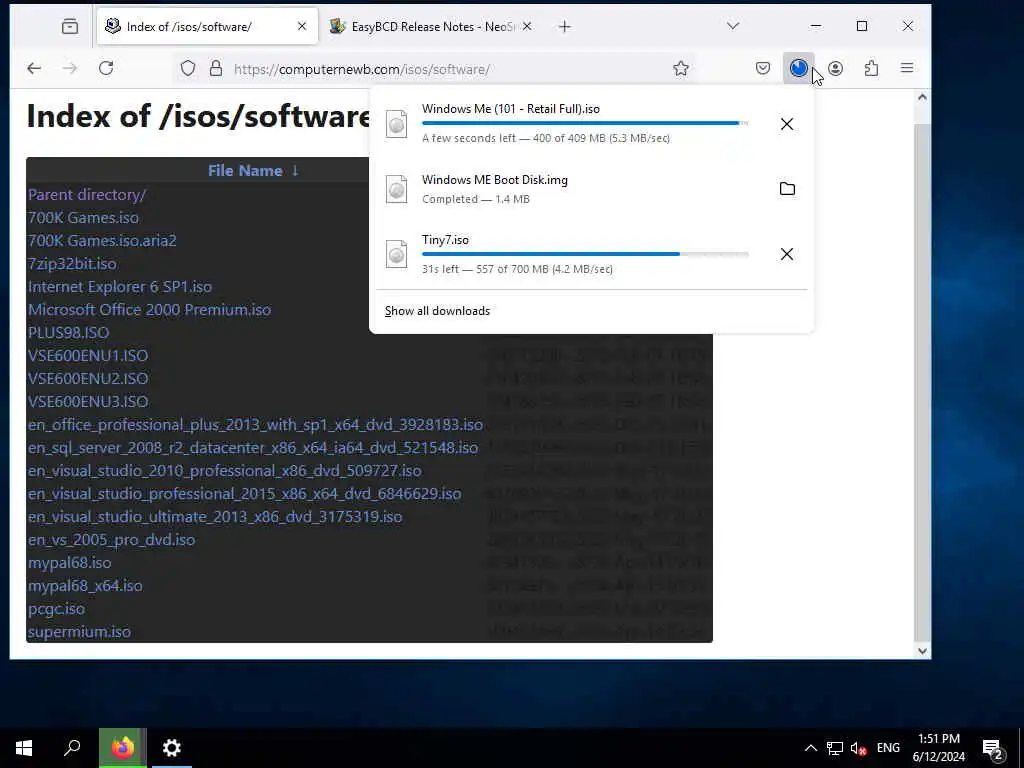This screenshot has height=768, width=1024.
Task: Click the Windows ME Boot Disk.img file icon
Action: (396, 189)
